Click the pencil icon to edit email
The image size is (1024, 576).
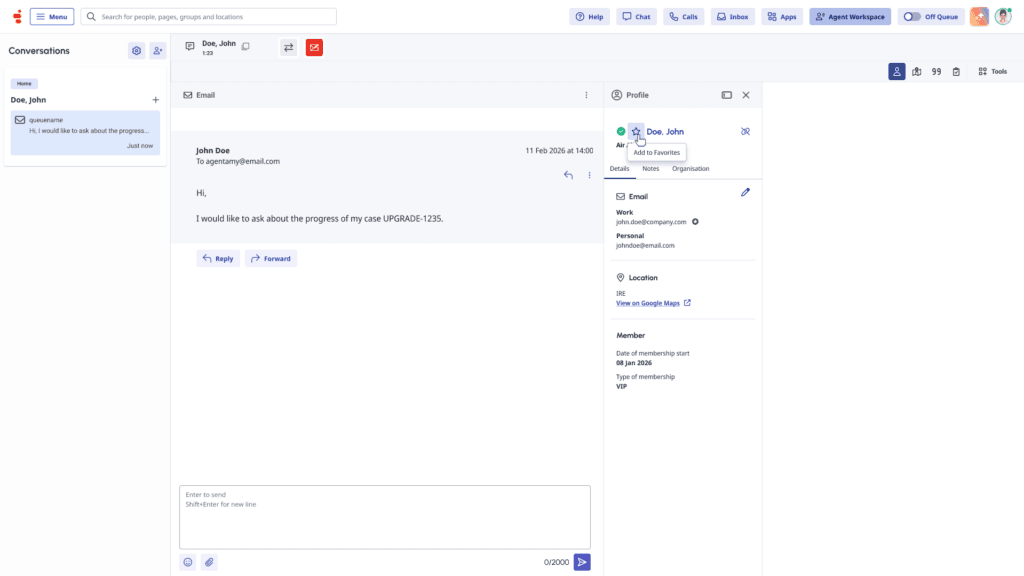745,192
